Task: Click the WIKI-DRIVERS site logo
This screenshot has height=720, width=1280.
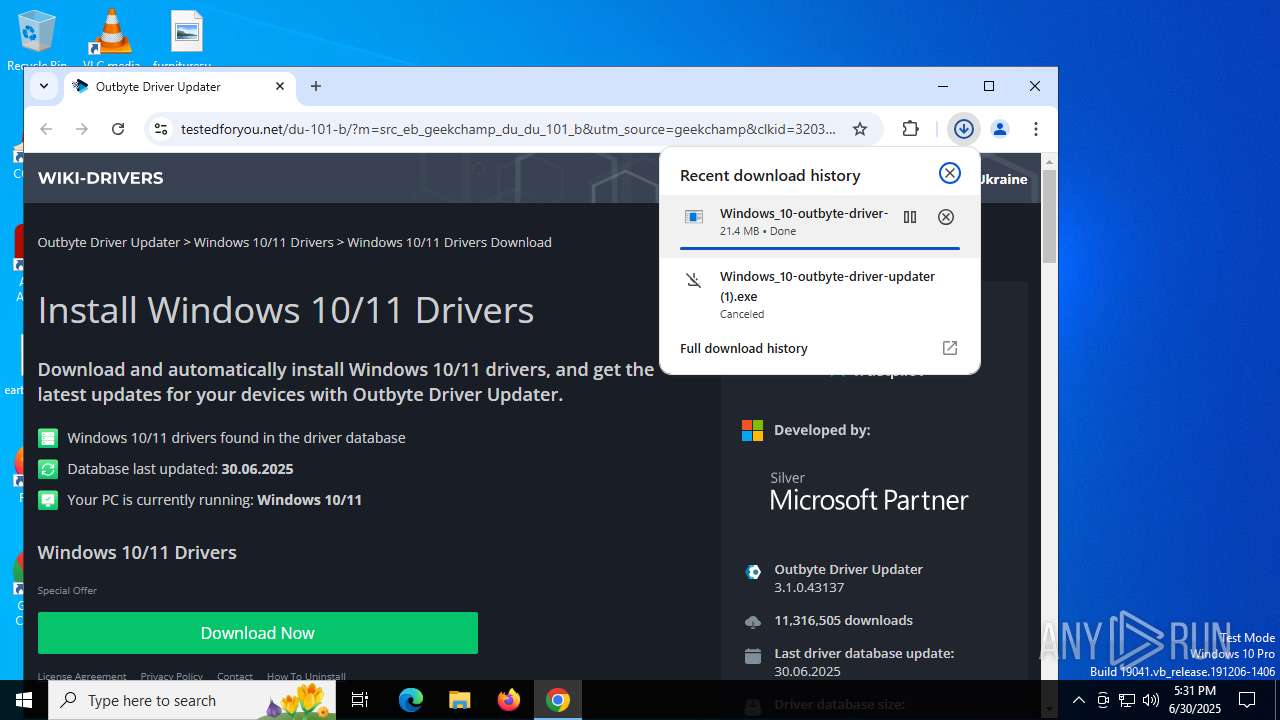Action: [x=100, y=178]
